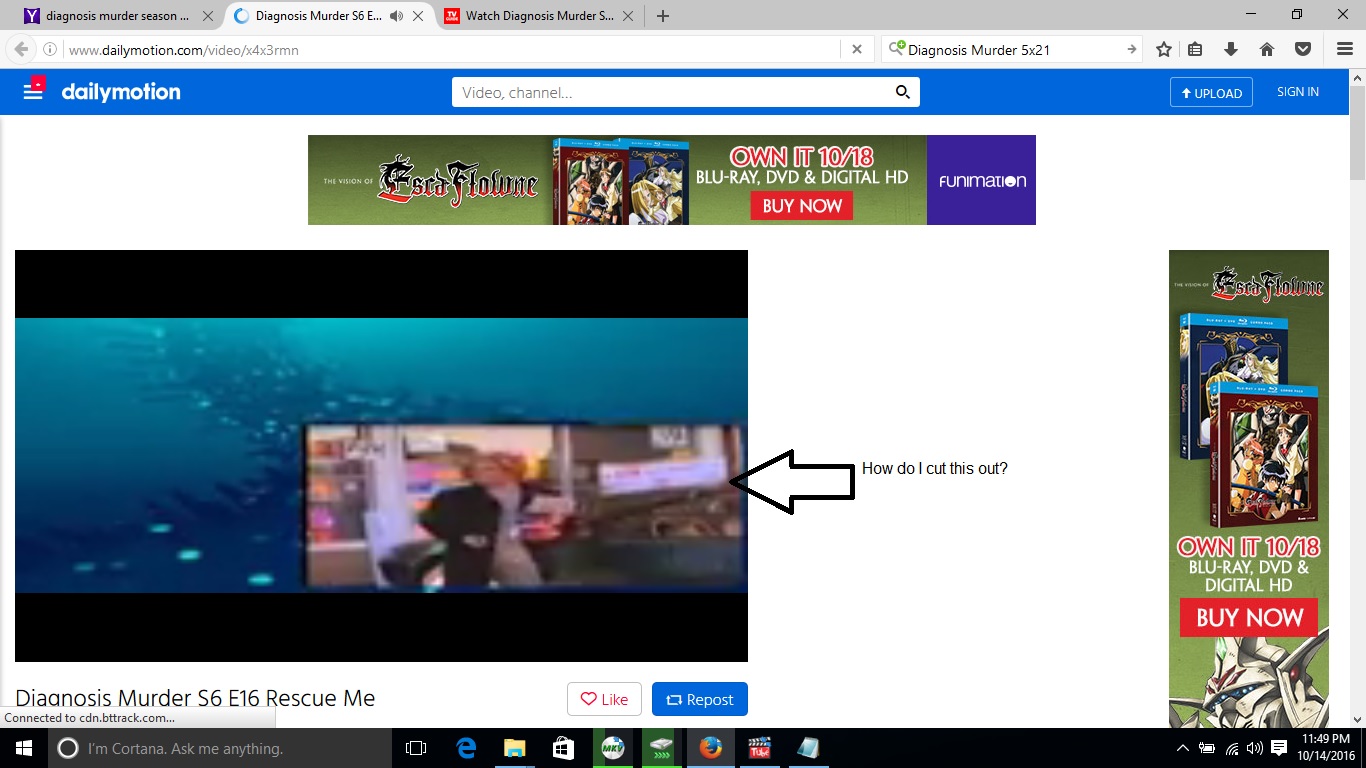
Task: Show site identity information icon
Action: tap(51, 49)
